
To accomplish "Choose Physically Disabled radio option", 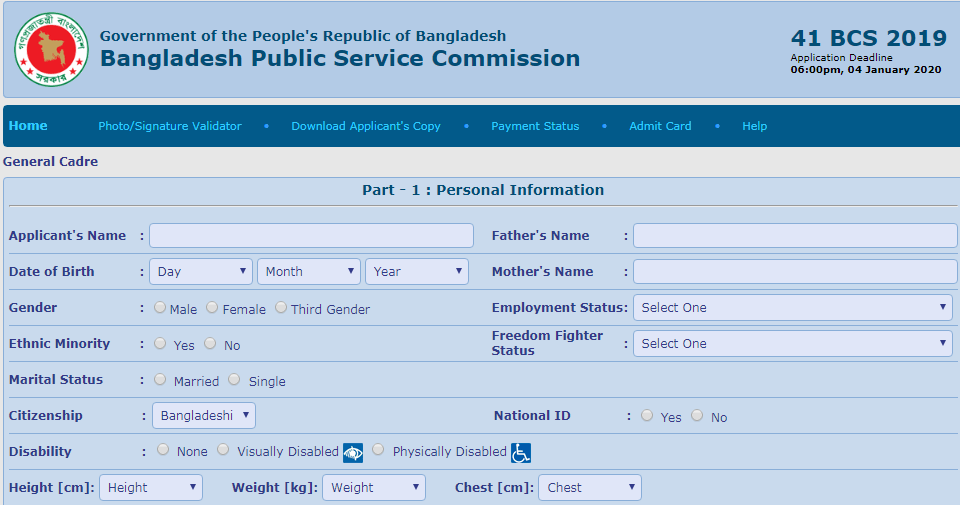I will click(x=378, y=450).
